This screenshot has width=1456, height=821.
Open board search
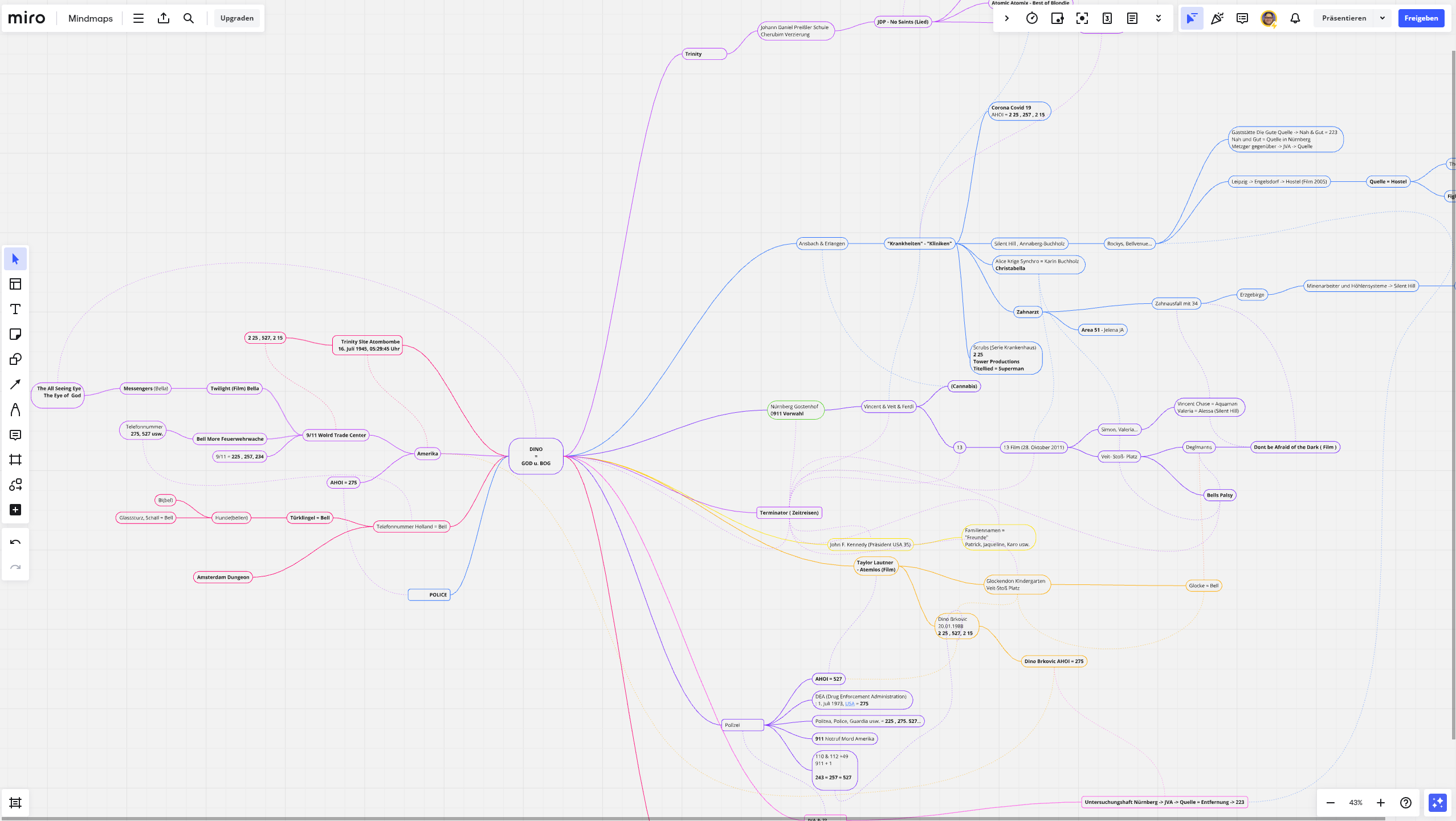point(189,18)
